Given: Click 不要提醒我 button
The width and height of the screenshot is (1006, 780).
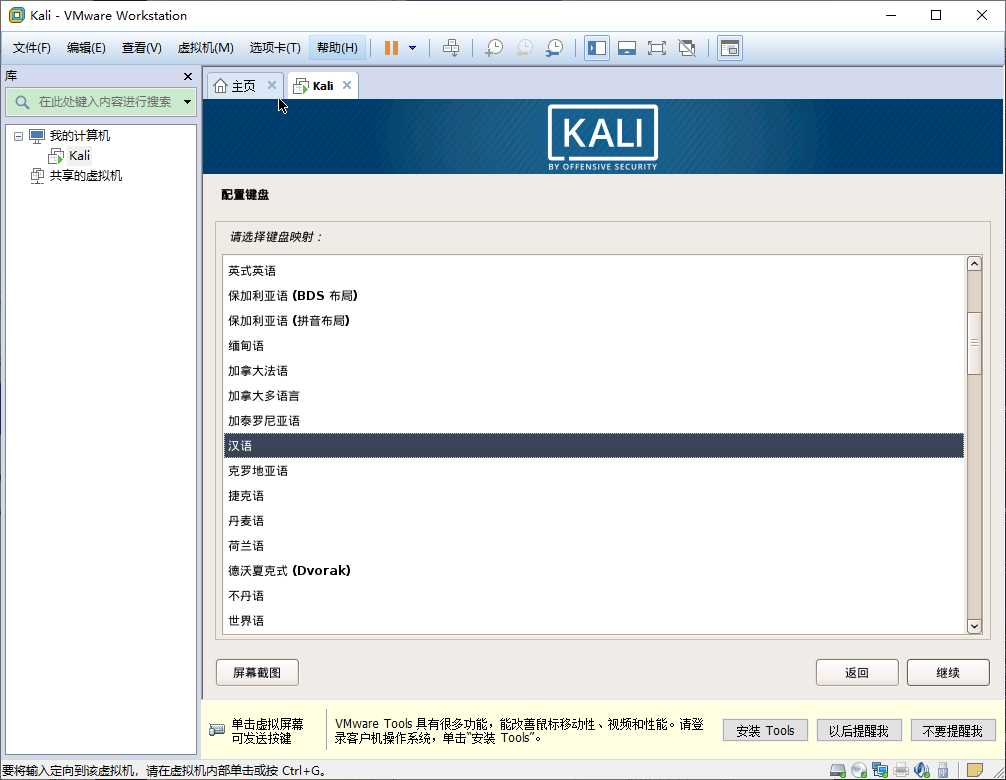Looking at the screenshot, I should pyautogui.click(x=953, y=731).
